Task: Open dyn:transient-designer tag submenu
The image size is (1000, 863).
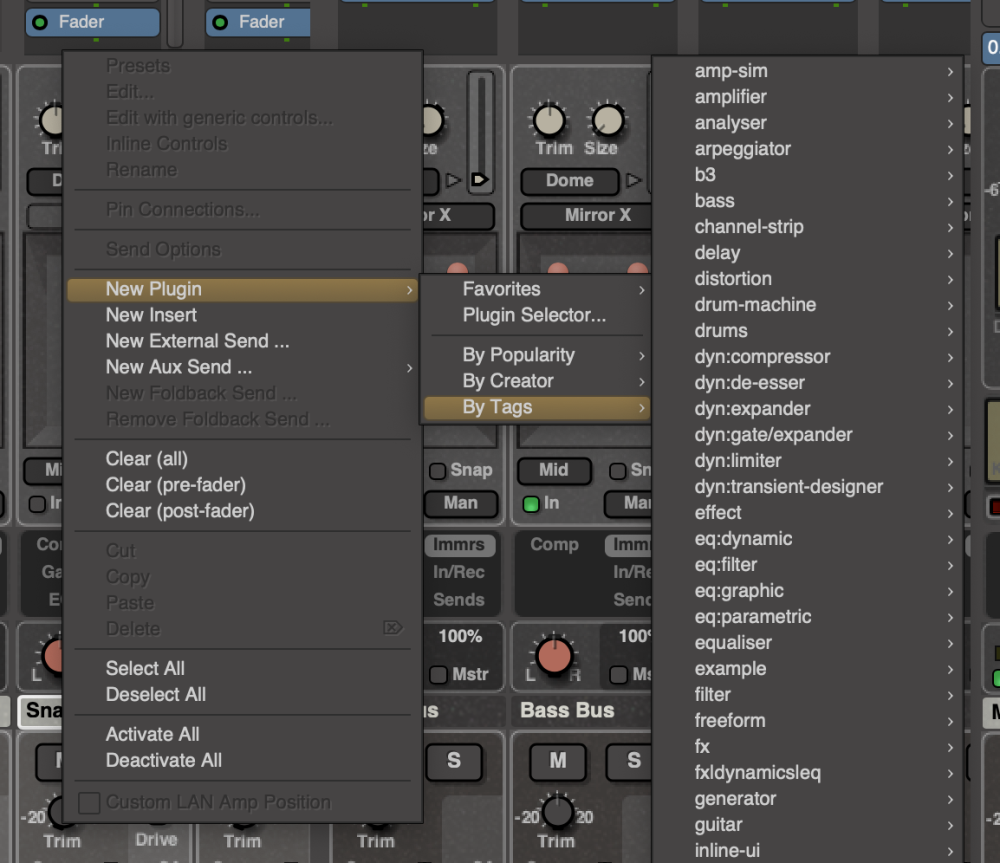Action: [x=807, y=487]
